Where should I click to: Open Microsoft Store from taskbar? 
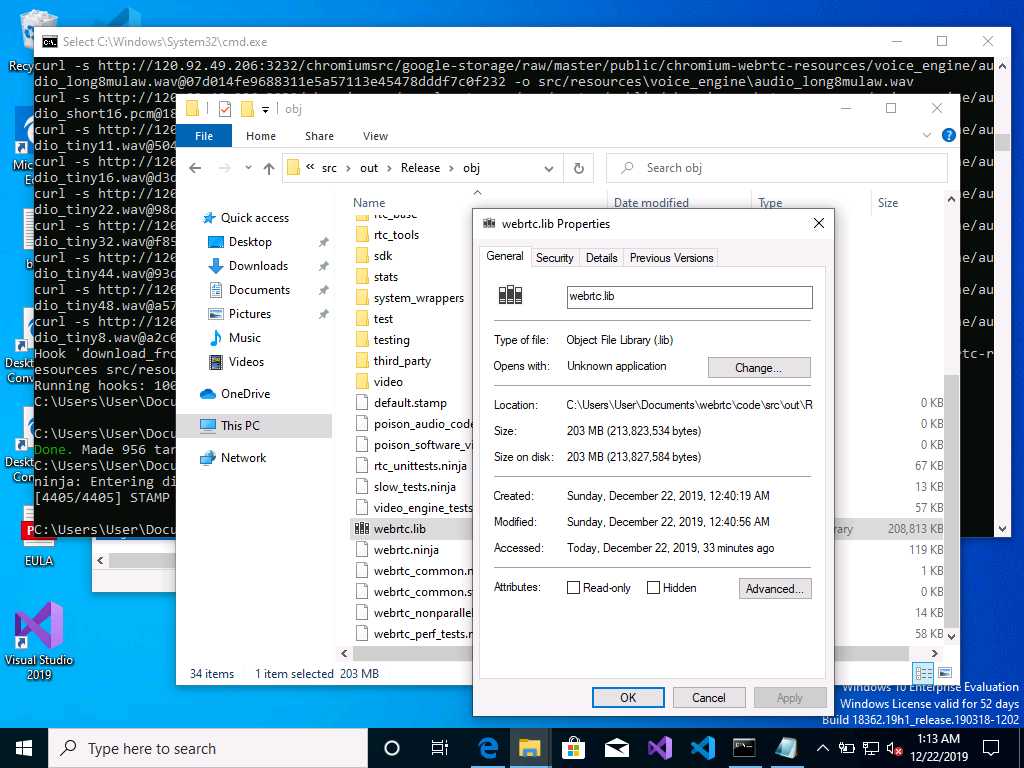pyautogui.click(x=573, y=748)
